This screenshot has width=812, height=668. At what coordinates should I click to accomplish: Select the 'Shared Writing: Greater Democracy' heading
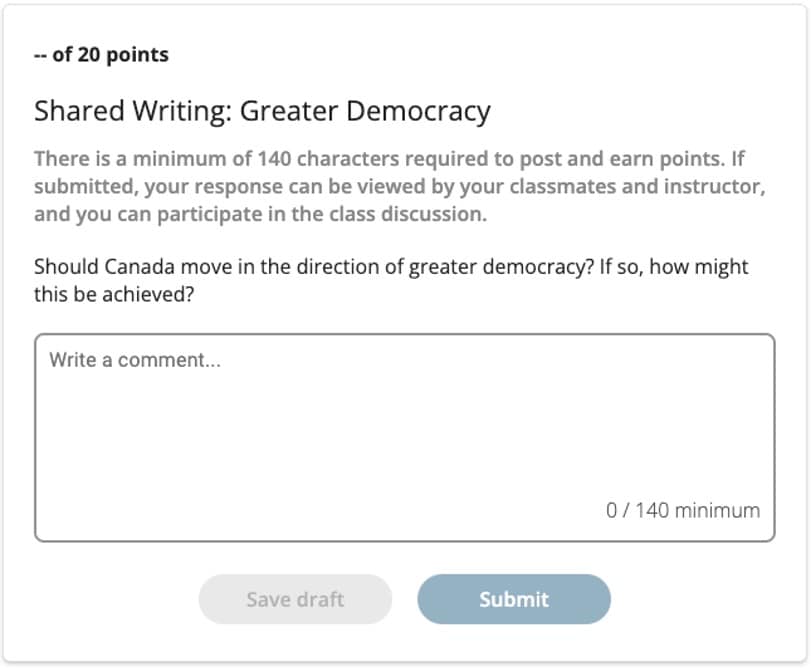coord(262,111)
